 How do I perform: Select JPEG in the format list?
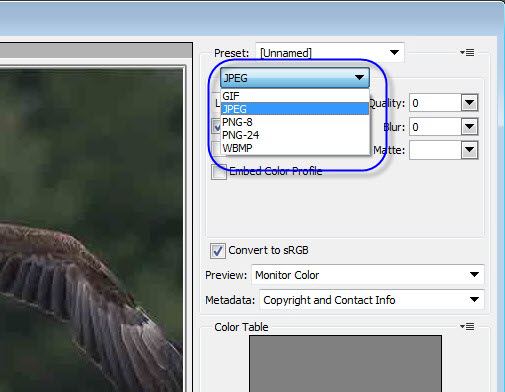coord(295,109)
